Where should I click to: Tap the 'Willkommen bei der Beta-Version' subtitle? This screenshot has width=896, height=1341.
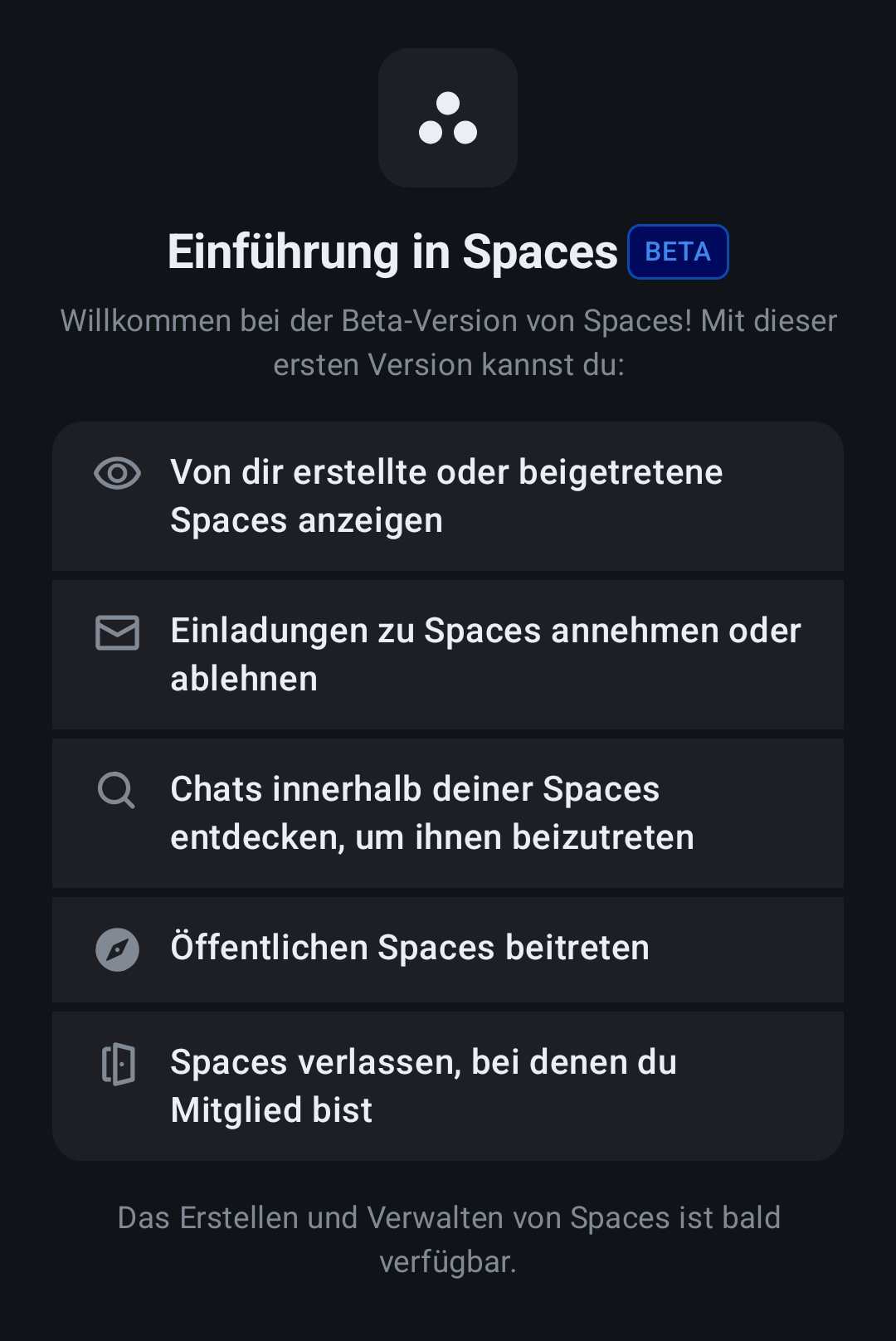(448, 343)
